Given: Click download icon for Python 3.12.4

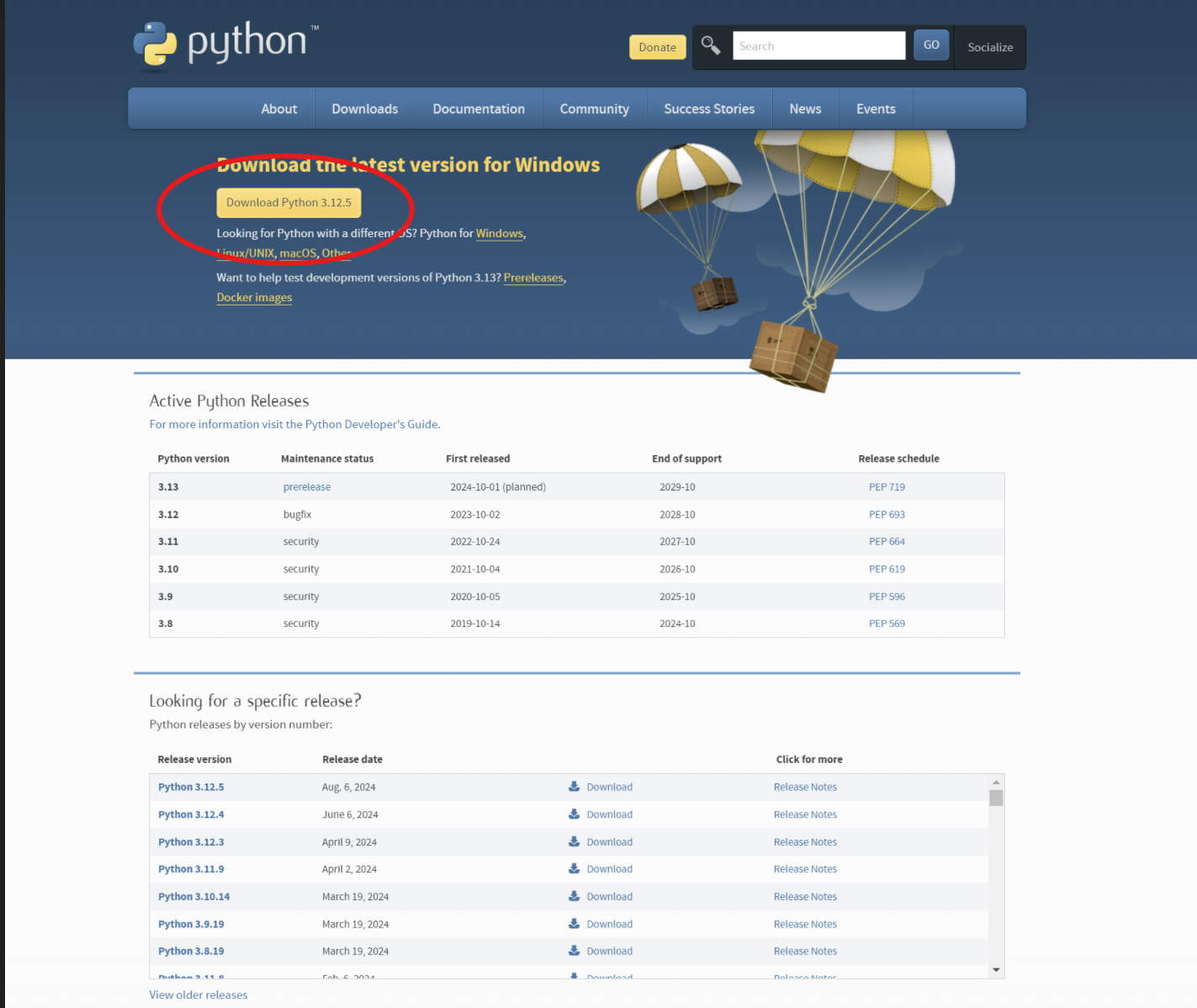Looking at the screenshot, I should (574, 814).
